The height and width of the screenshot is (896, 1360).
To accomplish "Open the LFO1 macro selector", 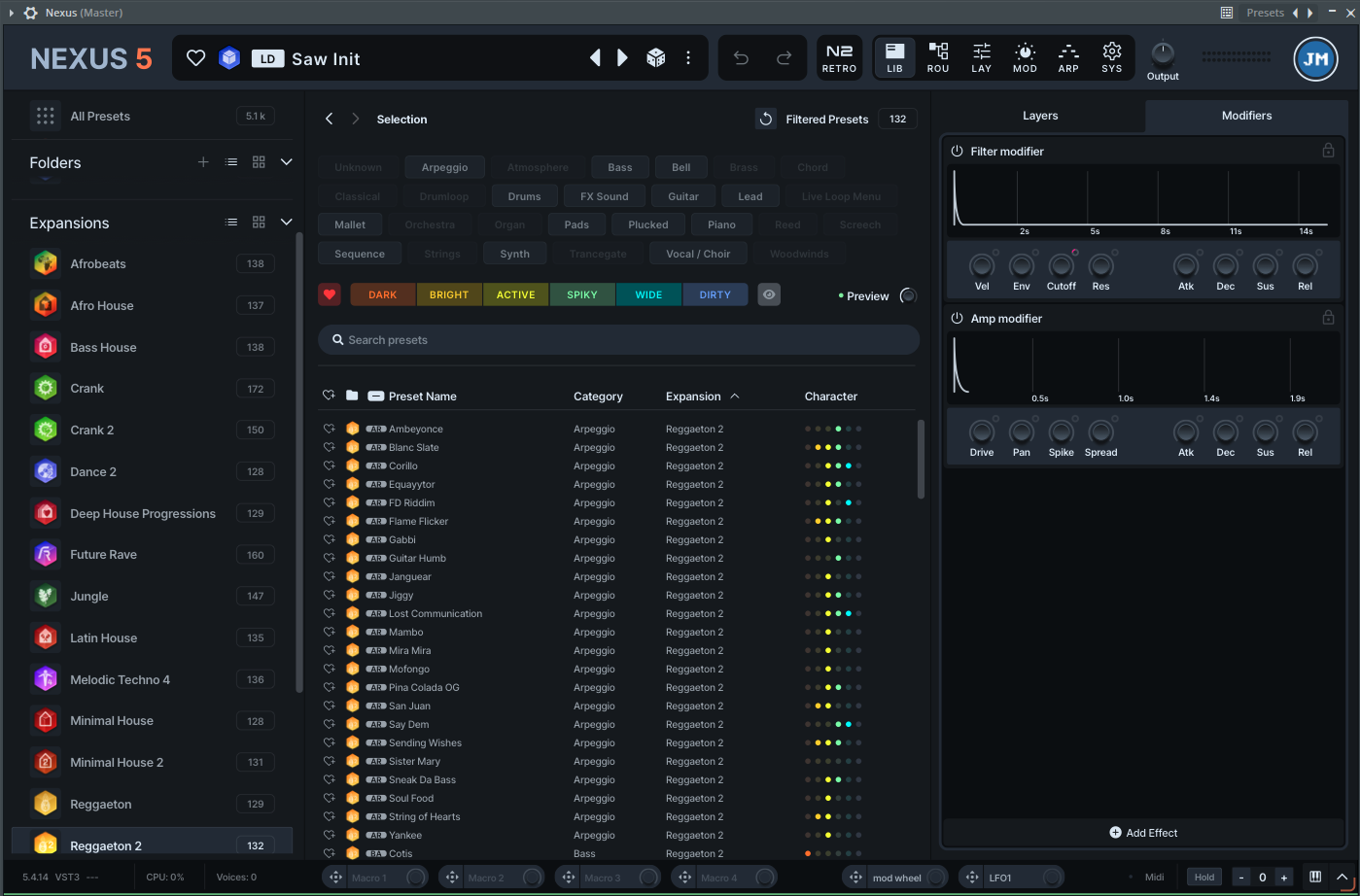I will [1011, 878].
